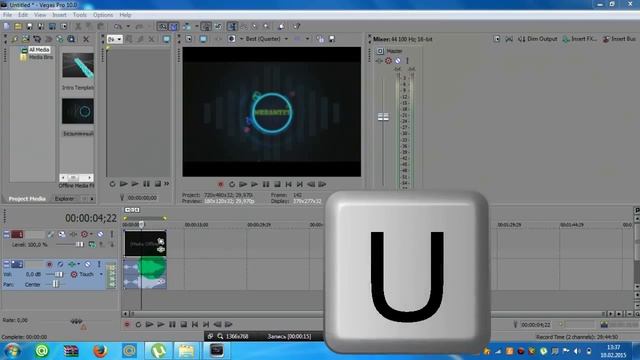Viewport: 640px width, 360px height.
Task: Open the preview Overlays dropdown arrow
Action: pyautogui.click(x=307, y=39)
